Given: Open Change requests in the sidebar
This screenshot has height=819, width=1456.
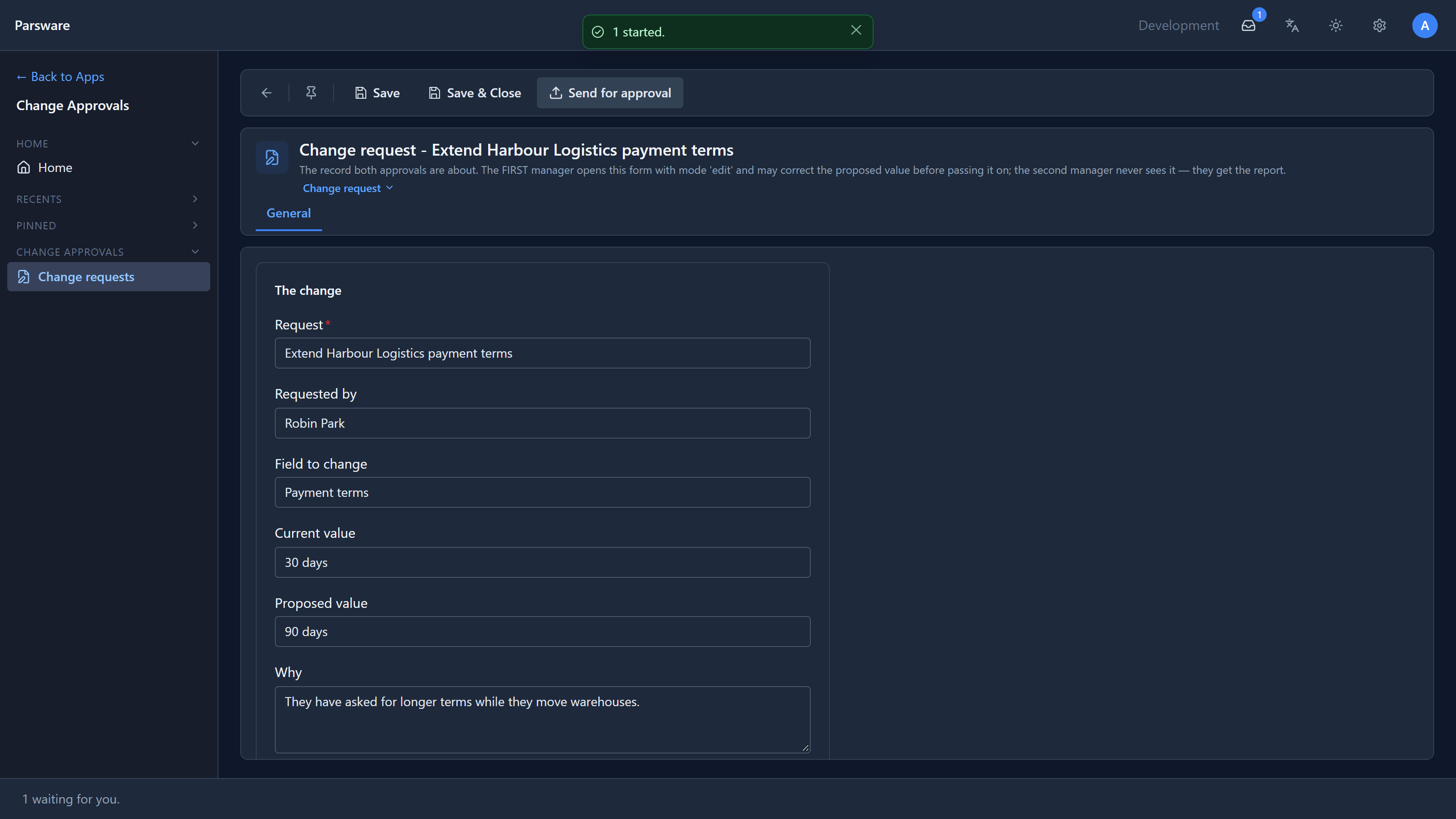Looking at the screenshot, I should coord(109,276).
